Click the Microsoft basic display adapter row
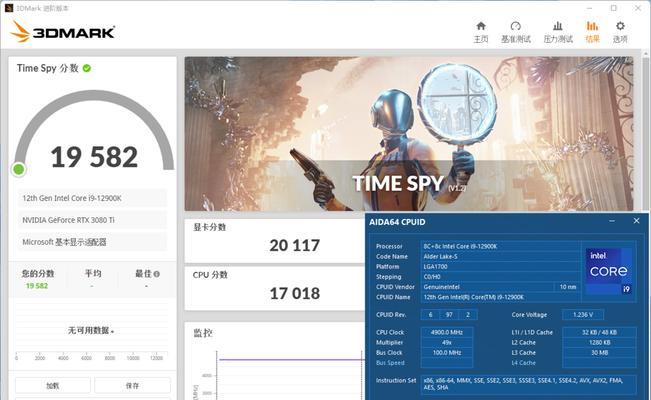The image size is (651, 400). tap(92, 242)
